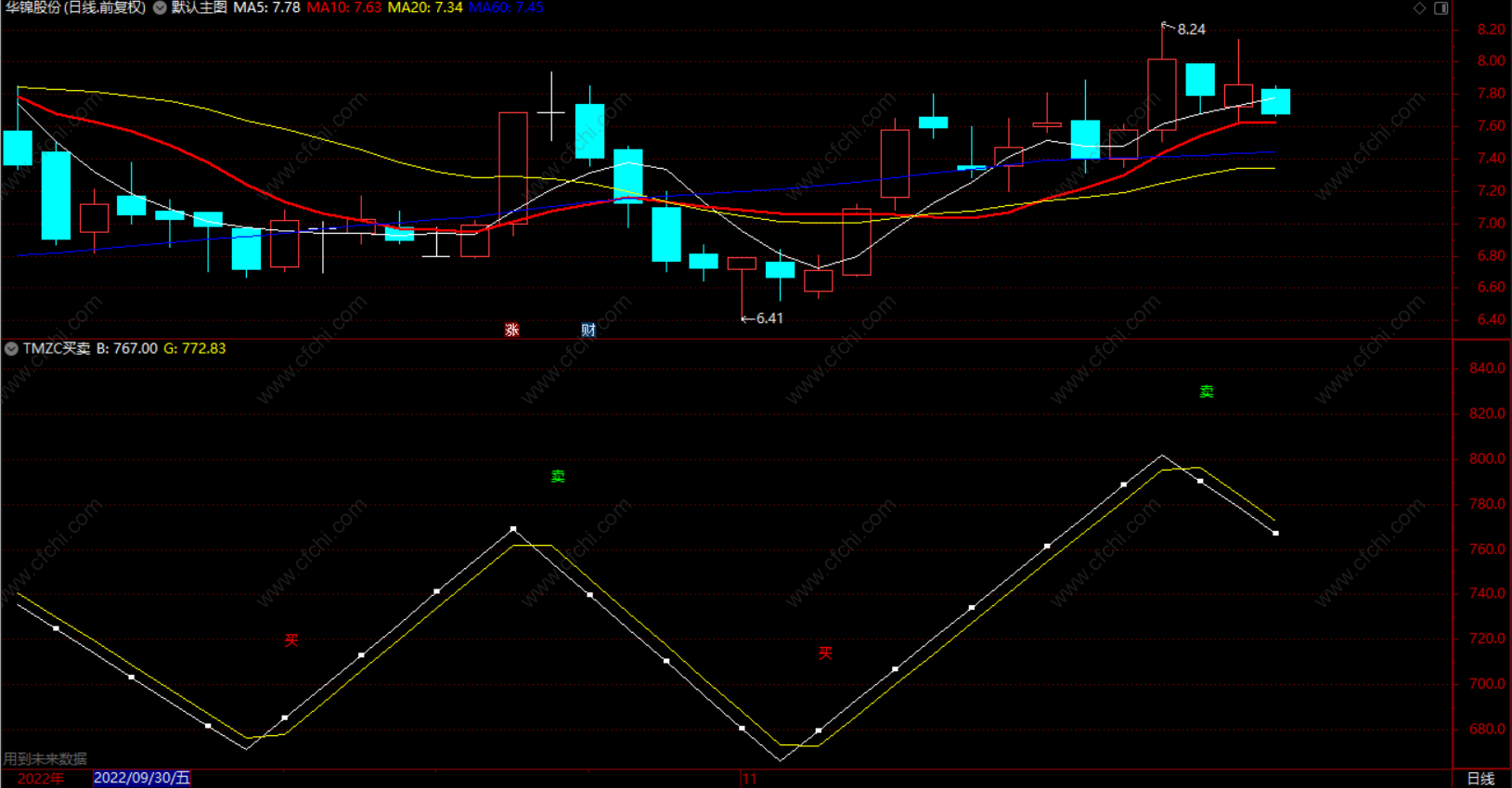Click 800.0 on indicator axis
The image size is (1512, 788).
pos(1487,459)
